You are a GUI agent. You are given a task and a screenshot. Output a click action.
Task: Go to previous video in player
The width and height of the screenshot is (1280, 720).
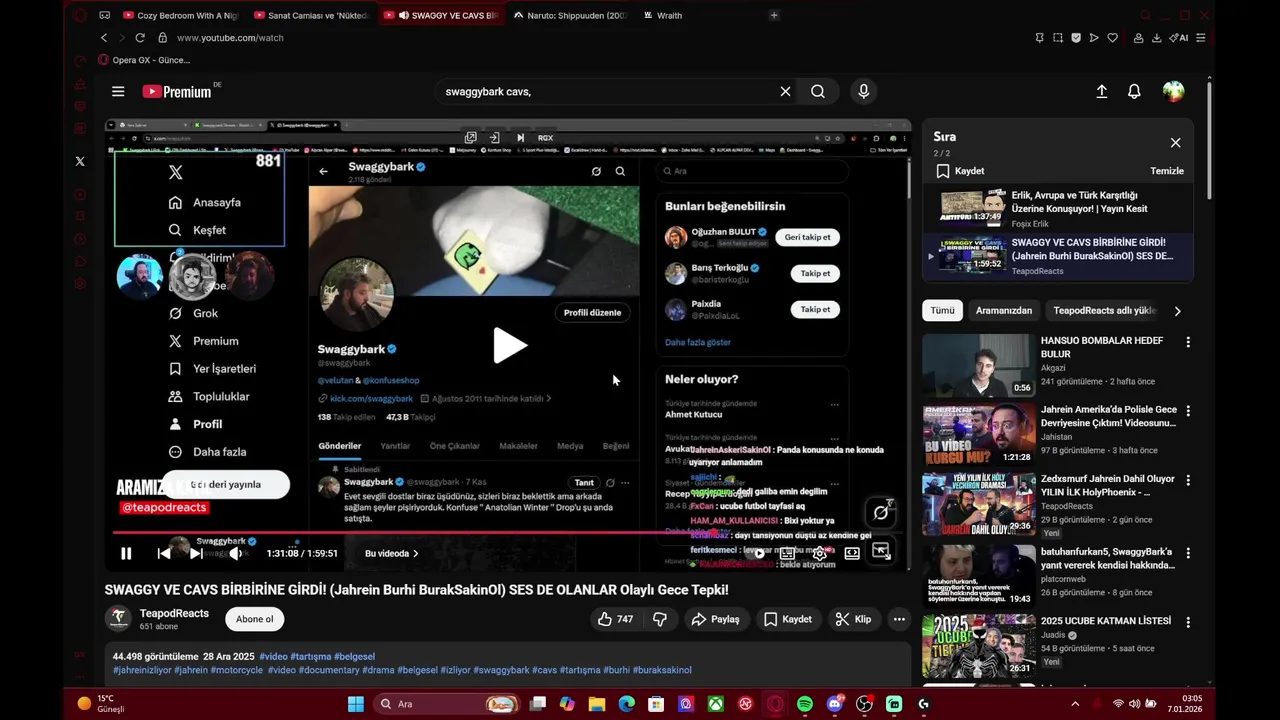click(x=164, y=553)
